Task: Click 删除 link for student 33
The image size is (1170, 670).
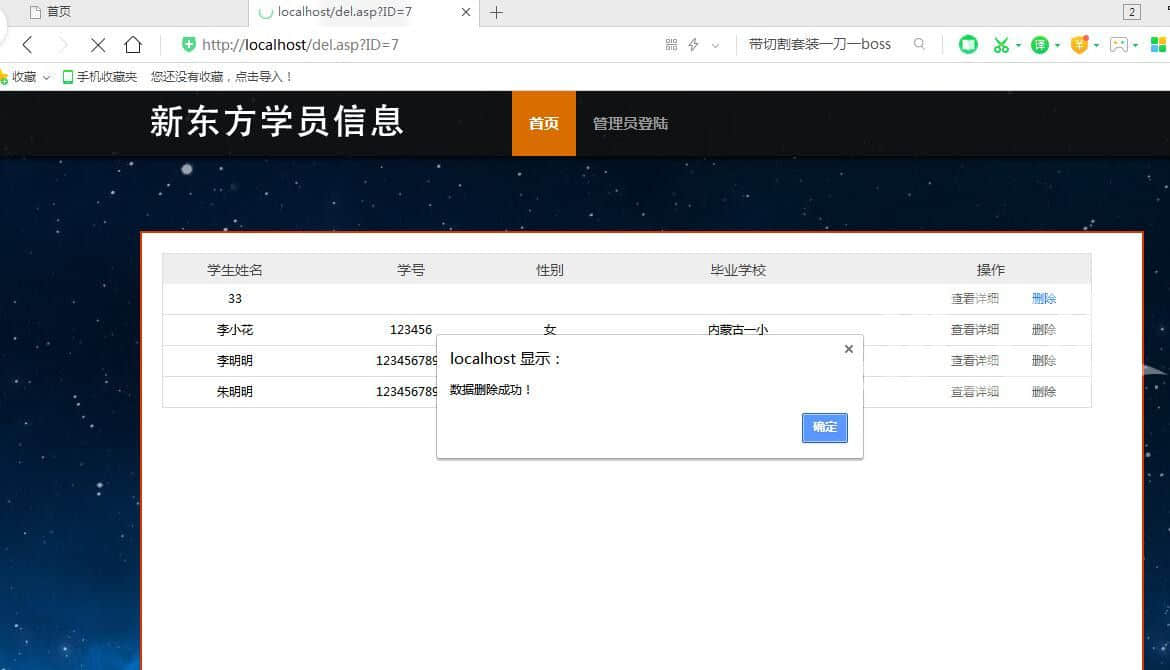Action: [1043, 298]
